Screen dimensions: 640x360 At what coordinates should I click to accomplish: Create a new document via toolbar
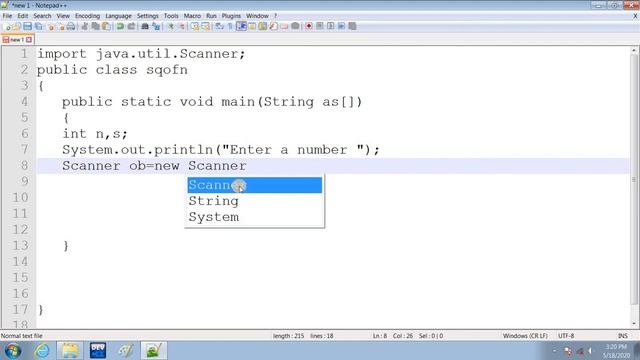click(7, 26)
